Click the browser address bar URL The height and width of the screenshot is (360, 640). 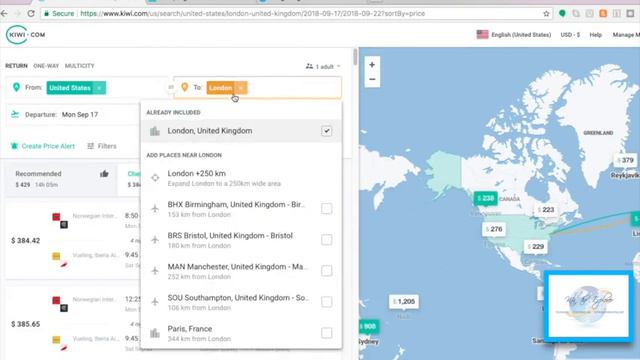click(252, 13)
